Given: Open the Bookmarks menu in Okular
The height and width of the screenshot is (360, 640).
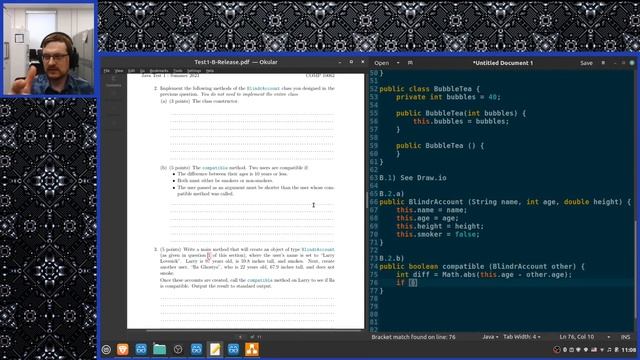Looking at the screenshot, I should click(159, 71).
